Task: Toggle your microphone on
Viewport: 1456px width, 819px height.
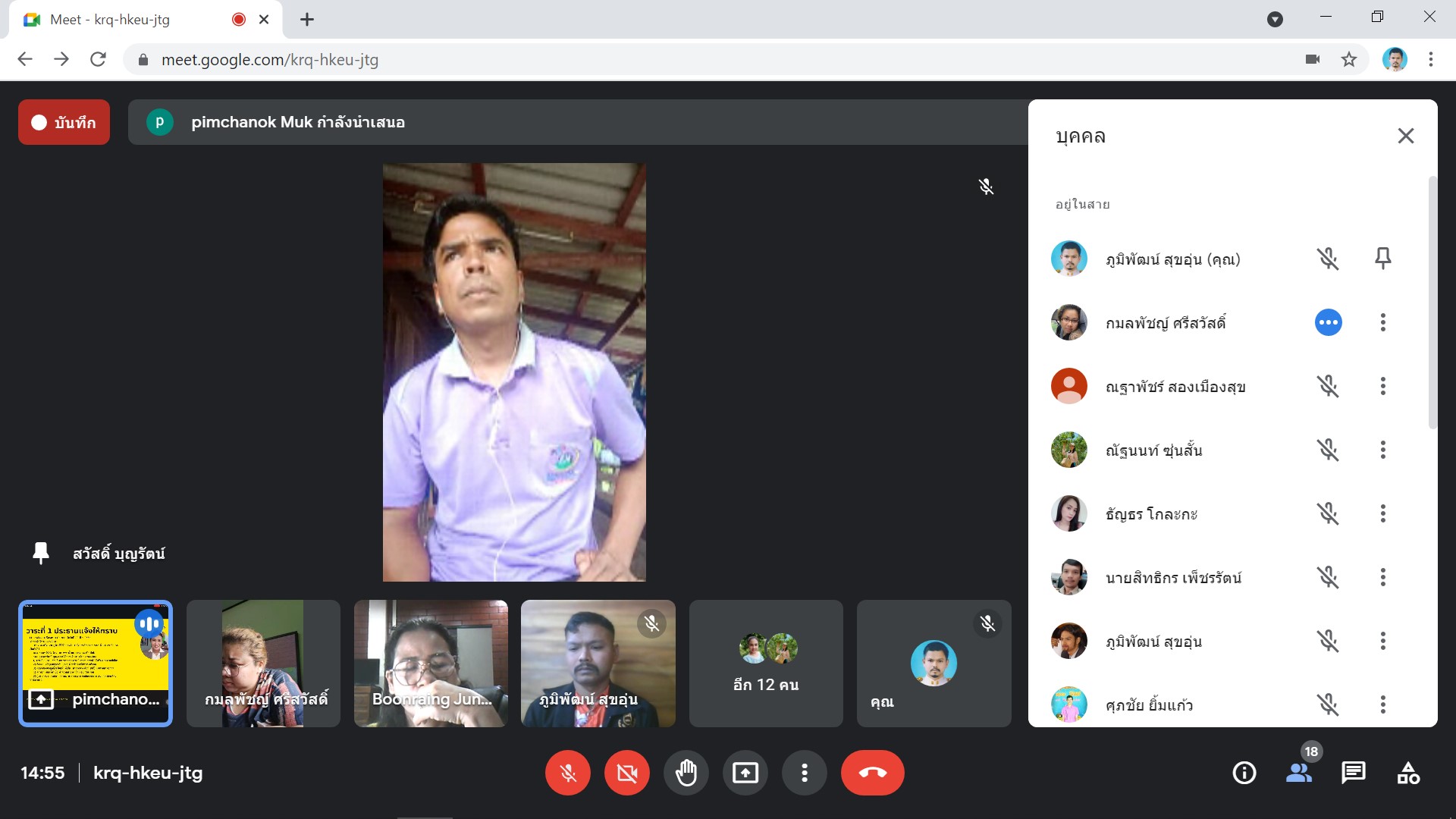Action: coord(567,773)
